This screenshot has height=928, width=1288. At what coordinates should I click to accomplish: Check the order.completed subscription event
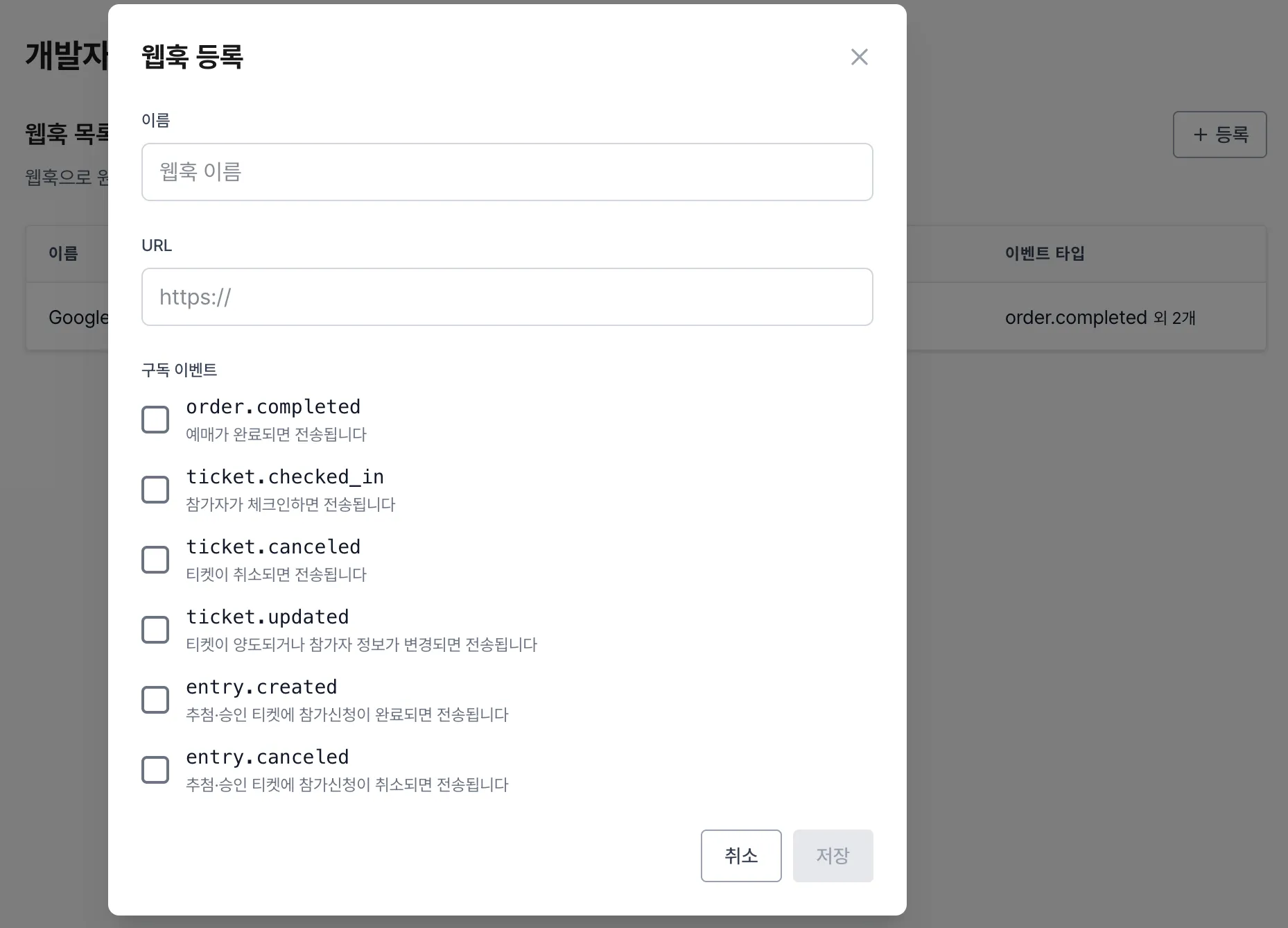coord(155,419)
